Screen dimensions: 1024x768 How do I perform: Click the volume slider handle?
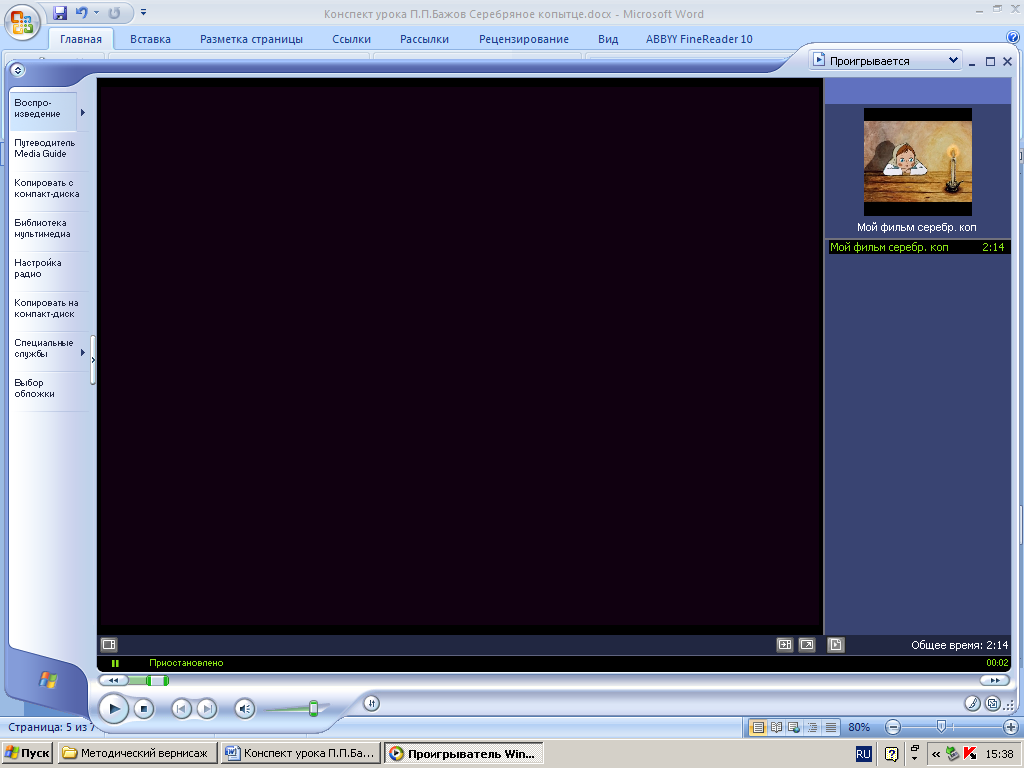coord(313,708)
